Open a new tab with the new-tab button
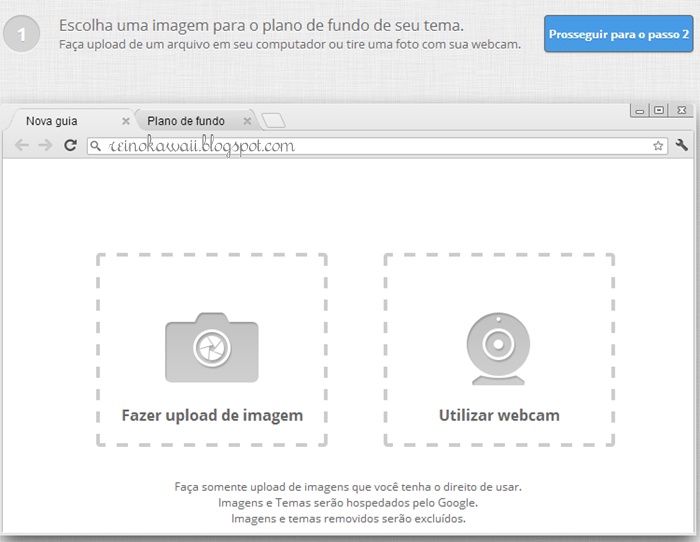Screen dimensions: 700x542 pyautogui.click(x=273, y=121)
